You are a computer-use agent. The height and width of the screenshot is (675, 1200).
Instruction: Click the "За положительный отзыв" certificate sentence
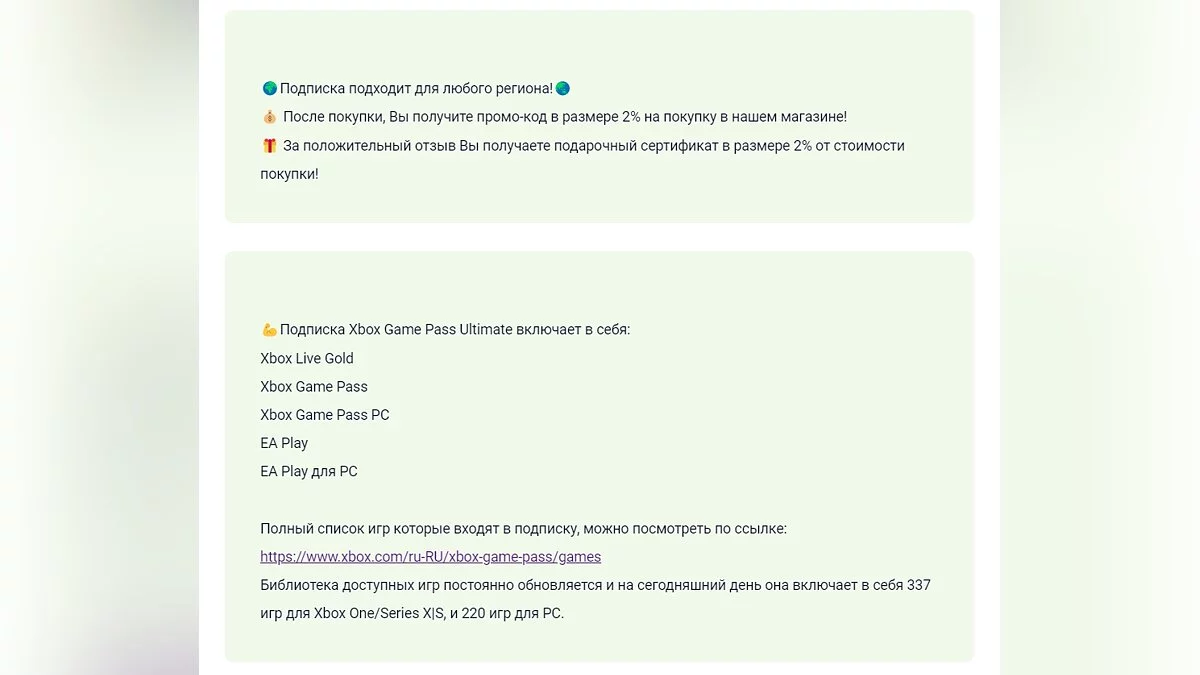pos(593,146)
